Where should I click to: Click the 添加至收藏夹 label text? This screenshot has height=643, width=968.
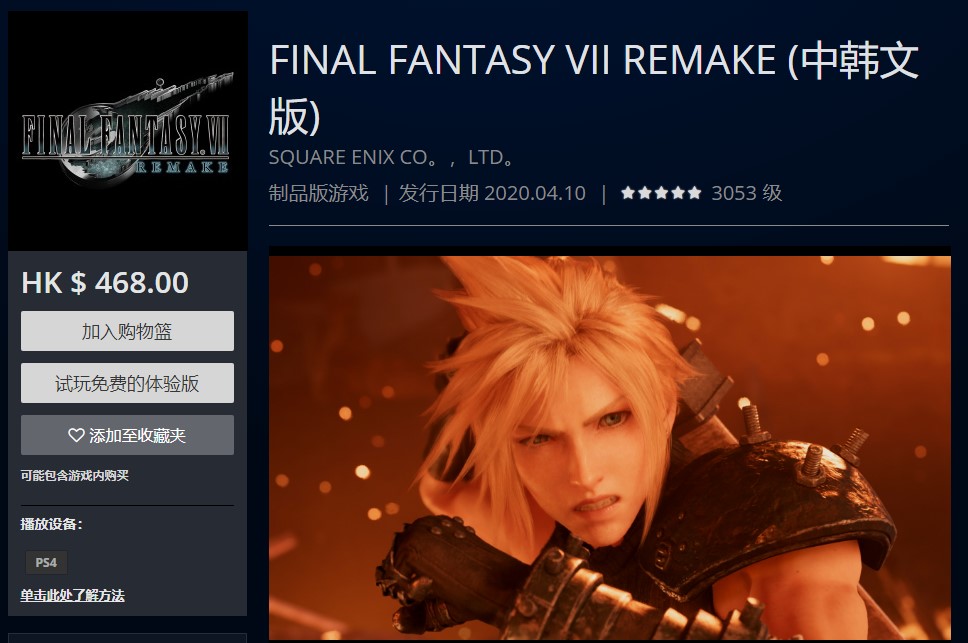click(x=137, y=435)
